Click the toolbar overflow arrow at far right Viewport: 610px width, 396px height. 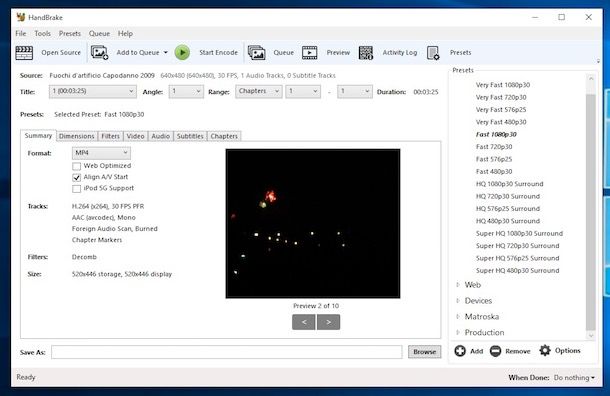[598, 61]
